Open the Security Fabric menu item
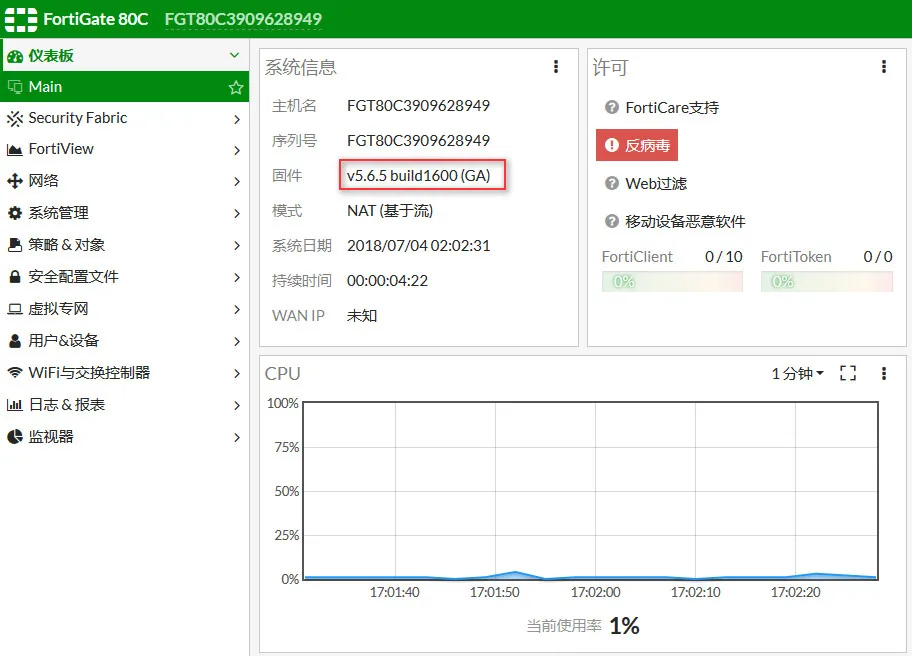The width and height of the screenshot is (912, 656). click(x=124, y=118)
